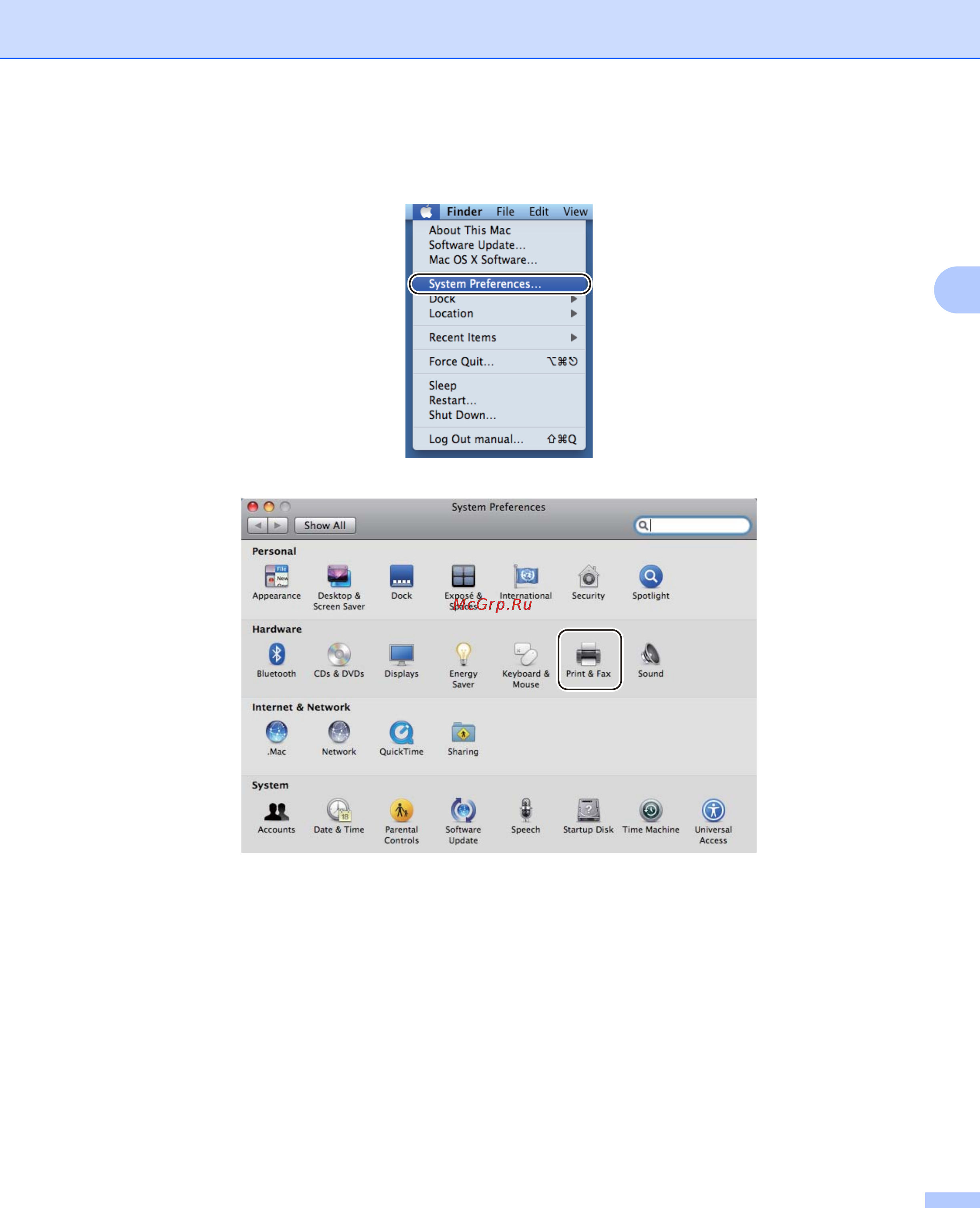Open the Security preference pane
The width and height of the screenshot is (980, 1208).
click(588, 582)
